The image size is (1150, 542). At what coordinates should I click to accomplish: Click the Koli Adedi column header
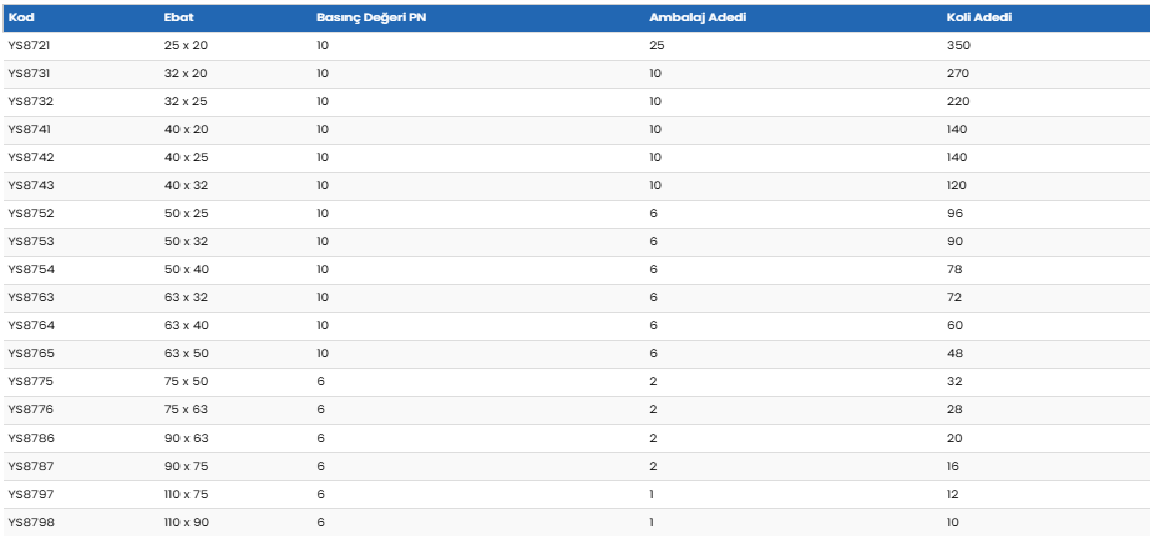981,17
